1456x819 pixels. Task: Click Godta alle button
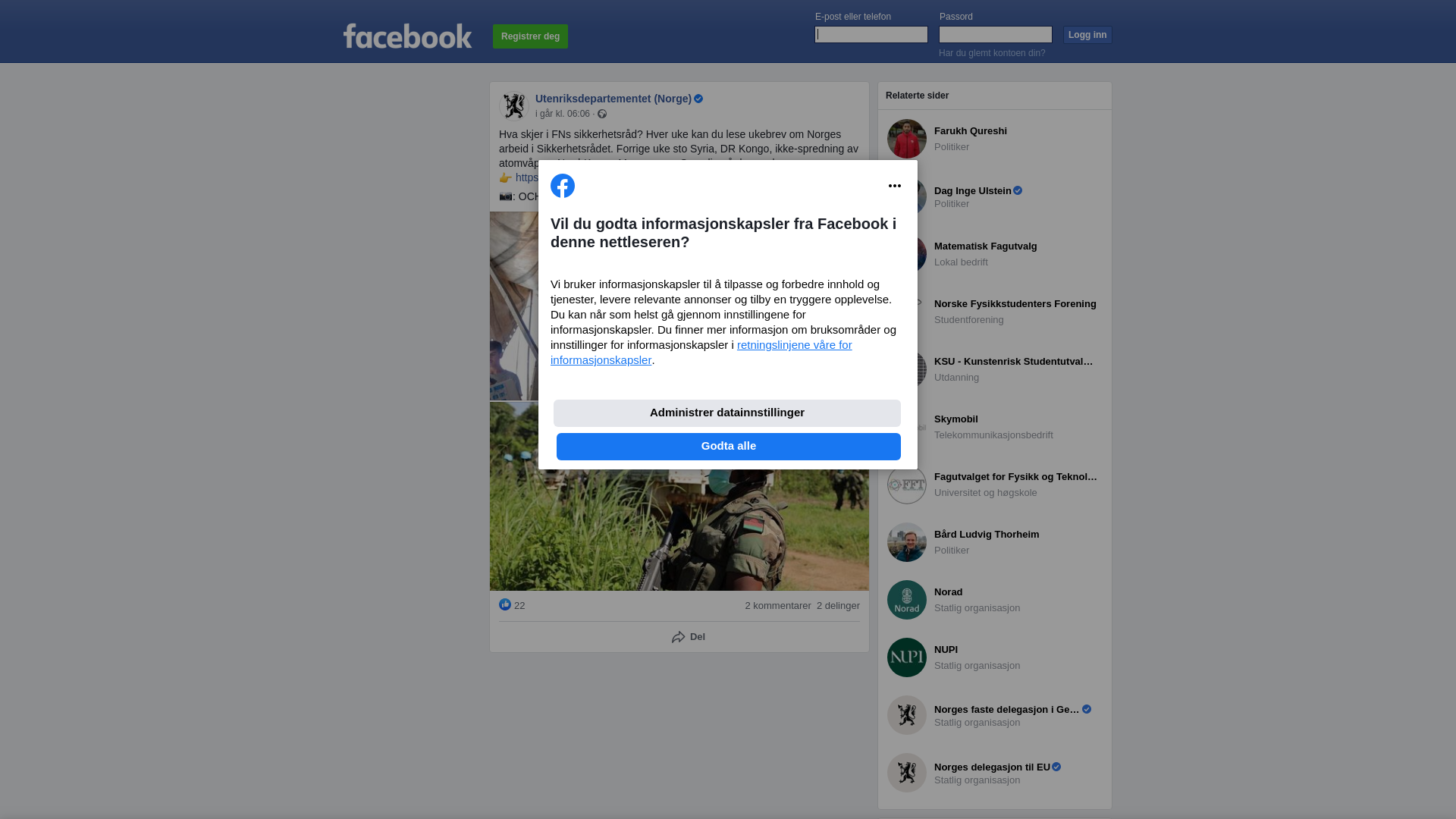pyautogui.click(x=729, y=447)
